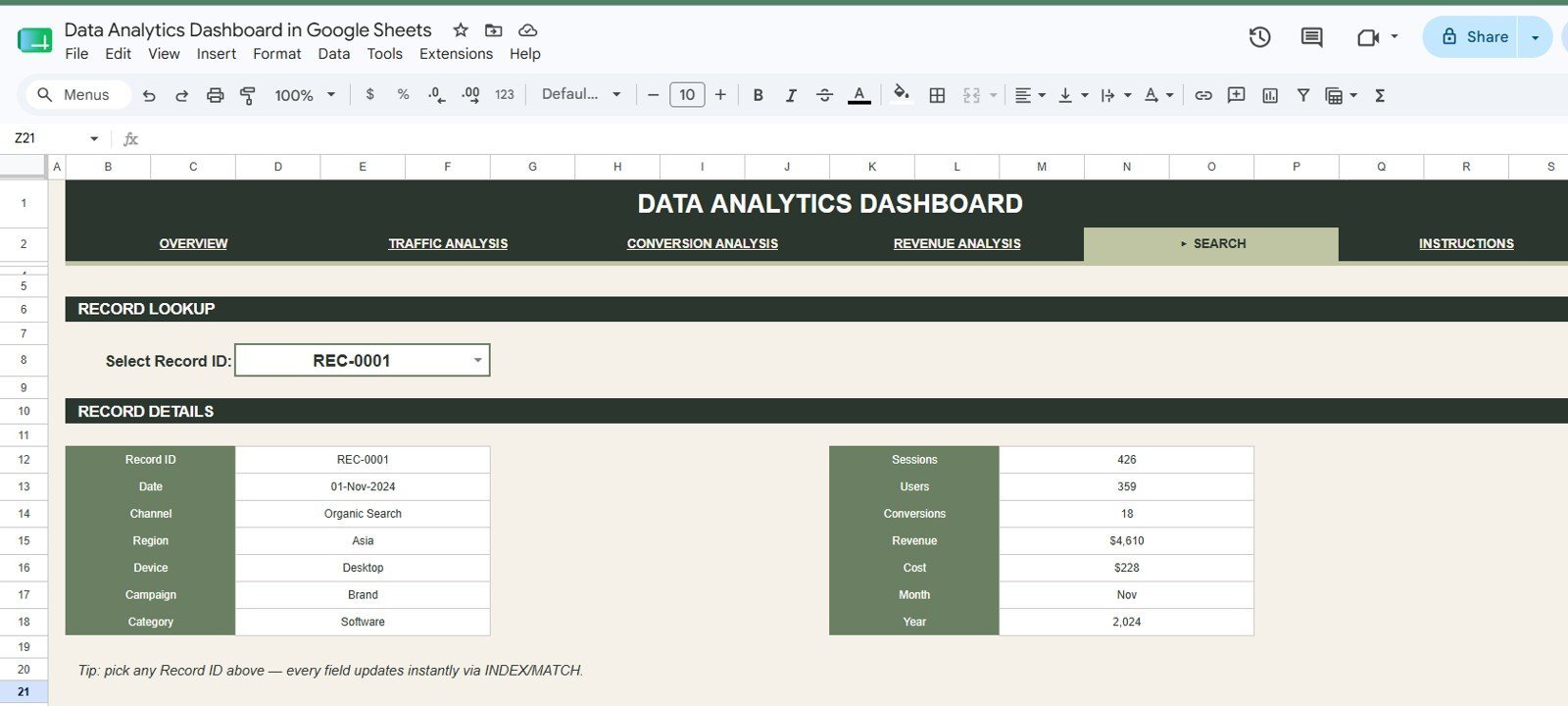Click the Name box showing Z21
Image resolution: width=1568 pixels, height=706 pixels.
(x=56, y=138)
